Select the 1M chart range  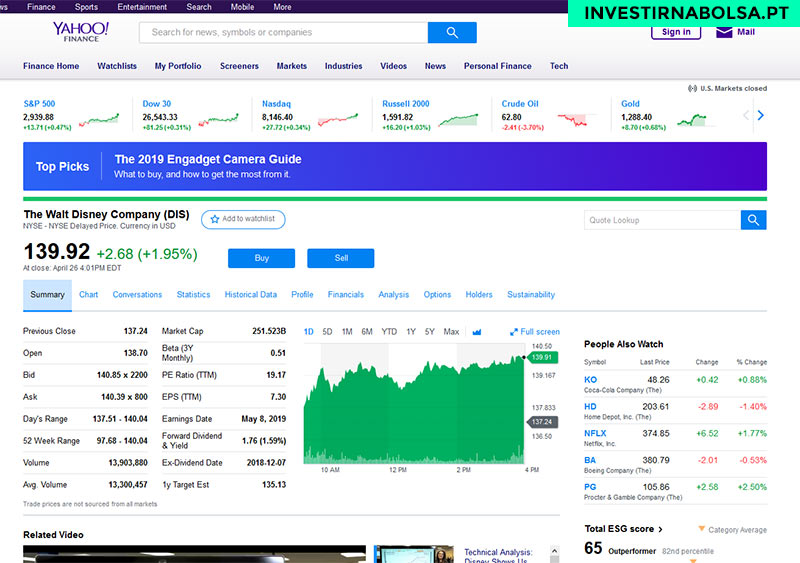click(x=347, y=332)
